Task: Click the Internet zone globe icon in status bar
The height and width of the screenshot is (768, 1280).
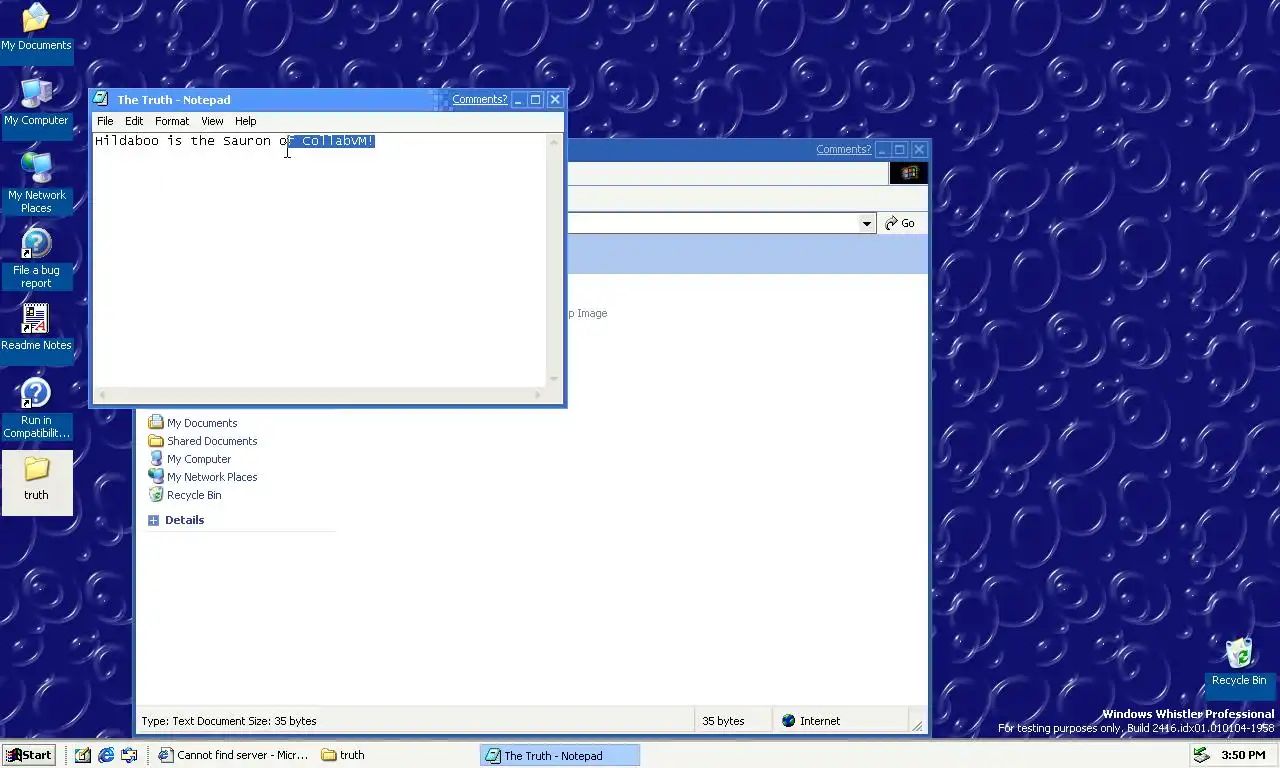Action: click(789, 720)
